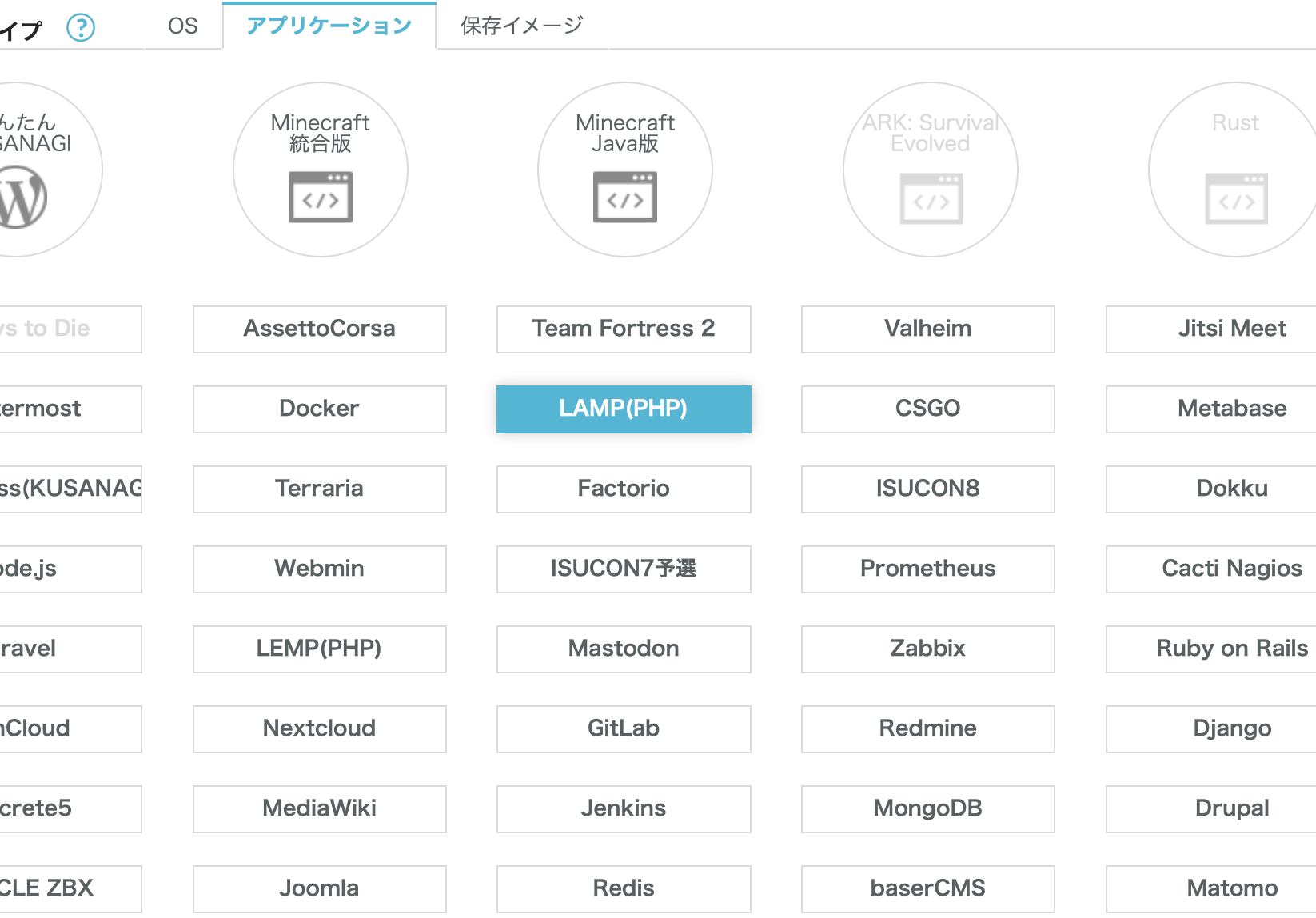1316x918 pixels.
Task: Switch to the OS tab
Action: (182, 26)
